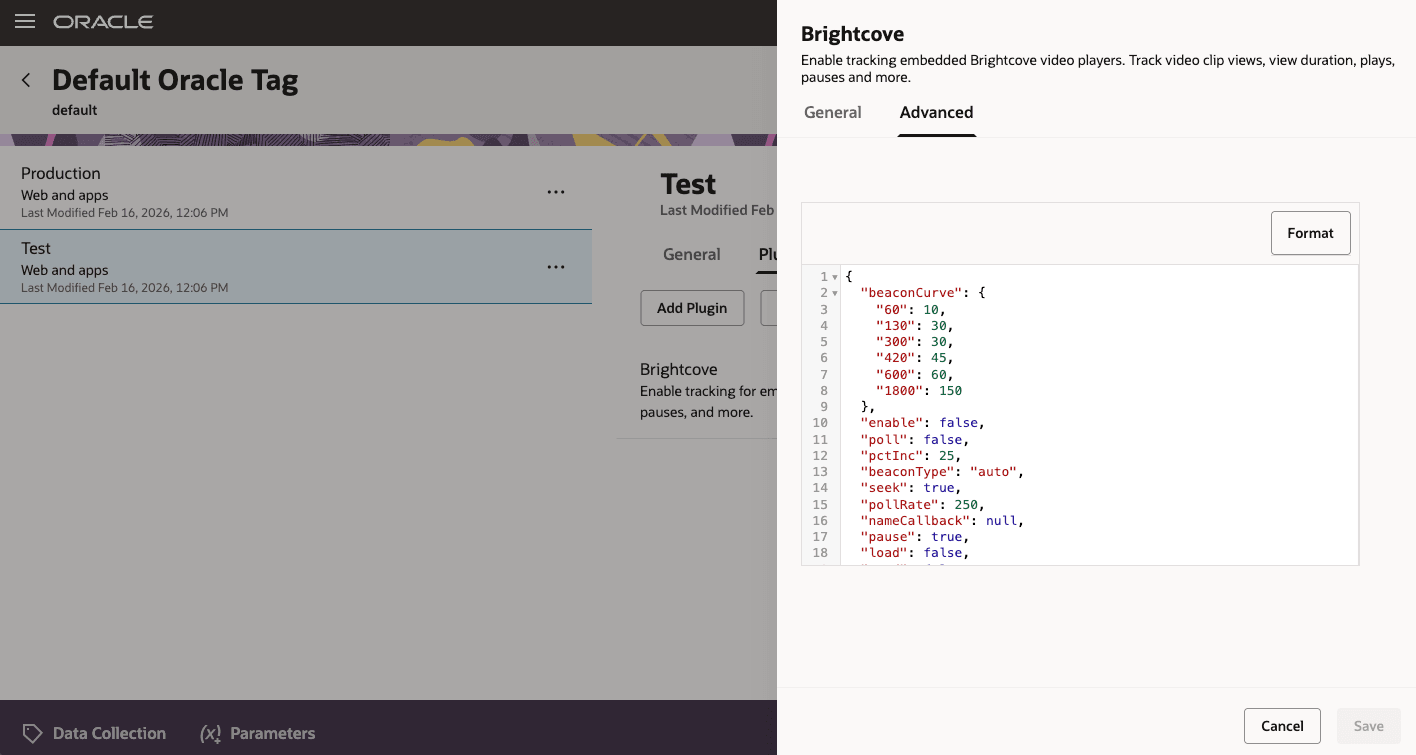
Task: Open the General tab under the Test heading
Action: pyautogui.click(x=691, y=254)
